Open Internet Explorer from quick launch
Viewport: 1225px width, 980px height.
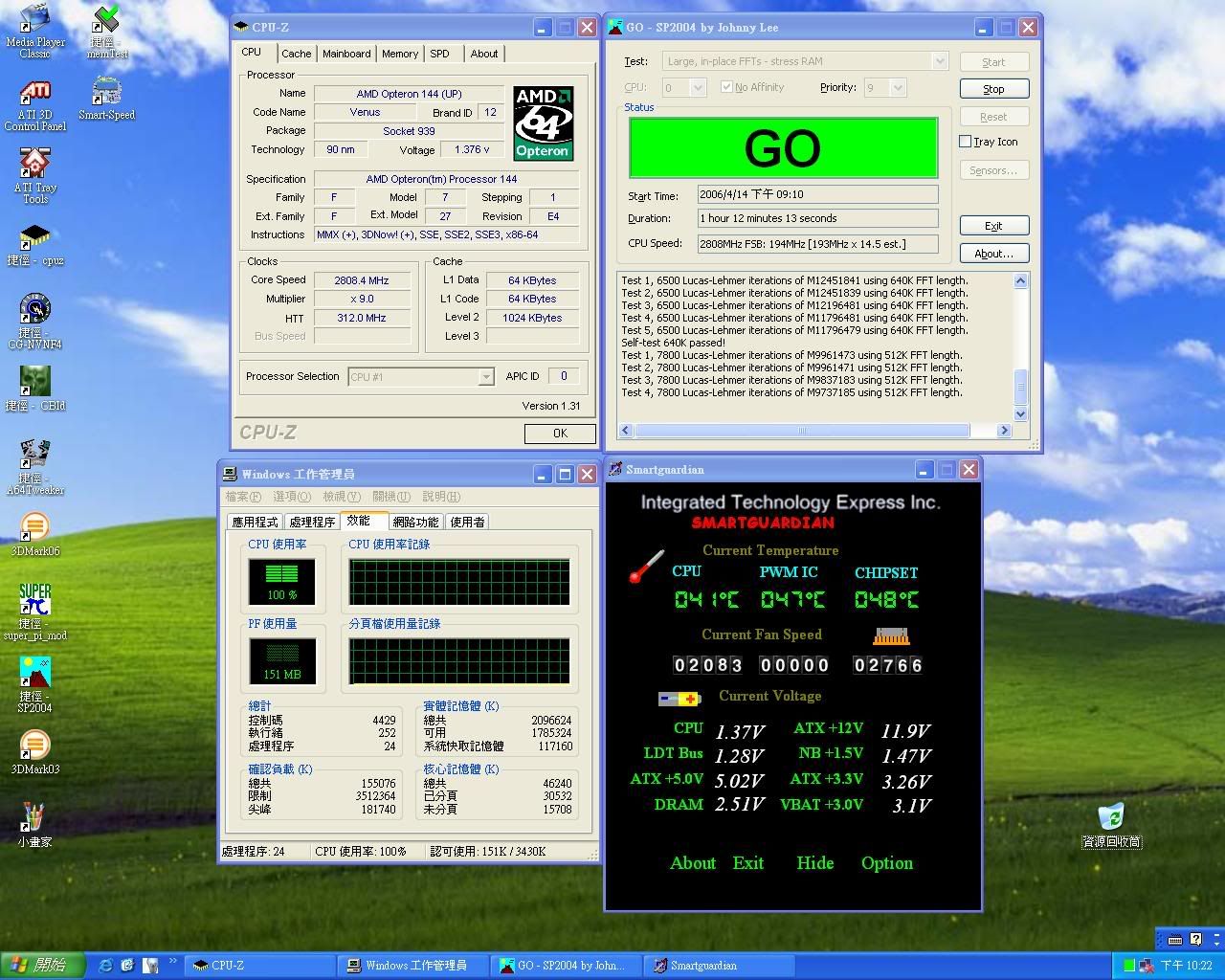(x=105, y=965)
